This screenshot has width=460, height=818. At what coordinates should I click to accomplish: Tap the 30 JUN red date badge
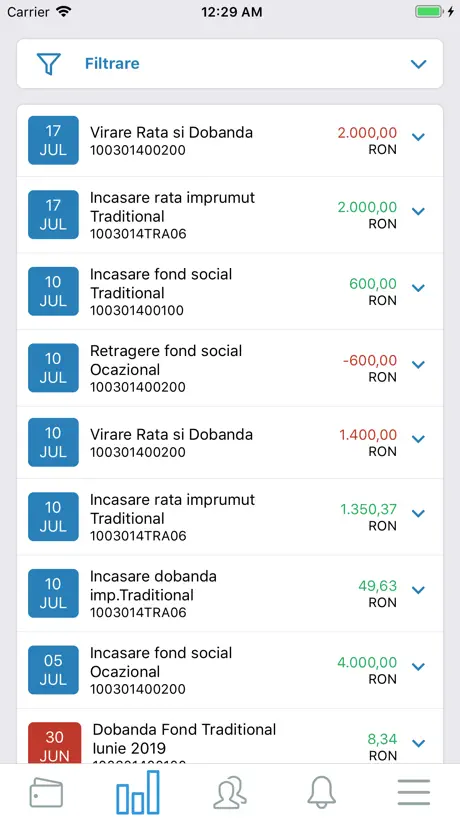click(54, 743)
